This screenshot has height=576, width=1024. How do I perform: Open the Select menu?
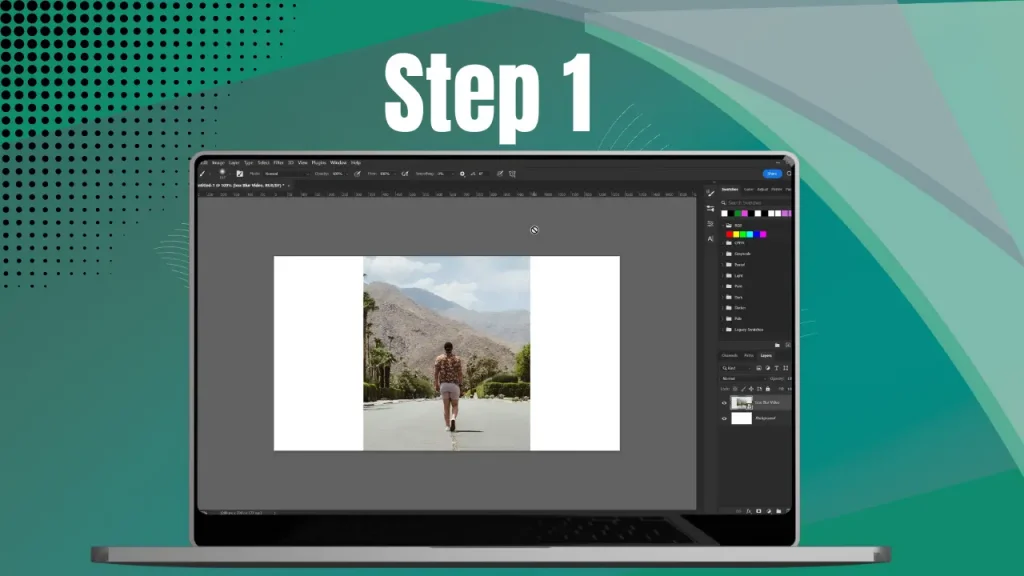click(x=263, y=163)
